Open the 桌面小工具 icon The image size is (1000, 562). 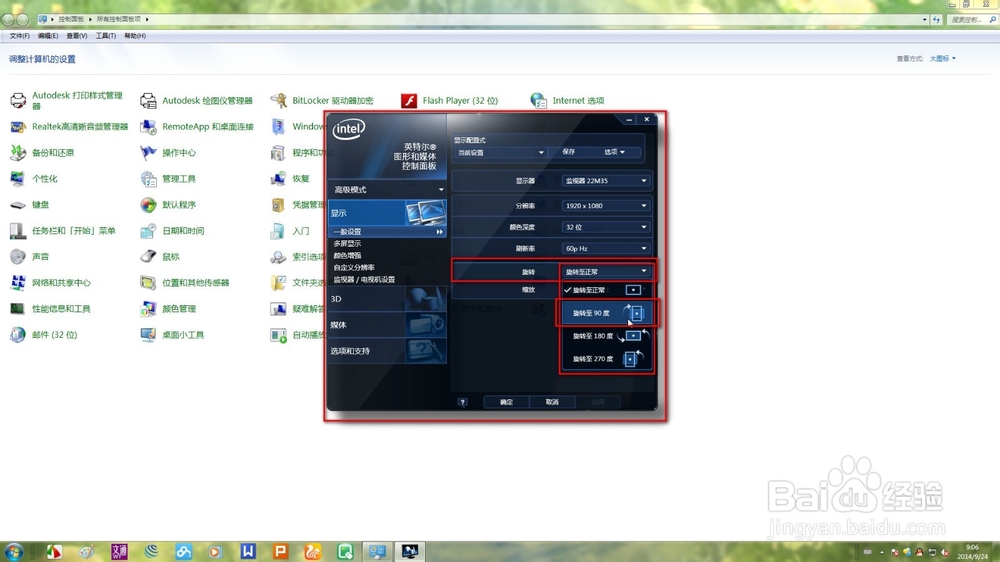click(x=148, y=335)
